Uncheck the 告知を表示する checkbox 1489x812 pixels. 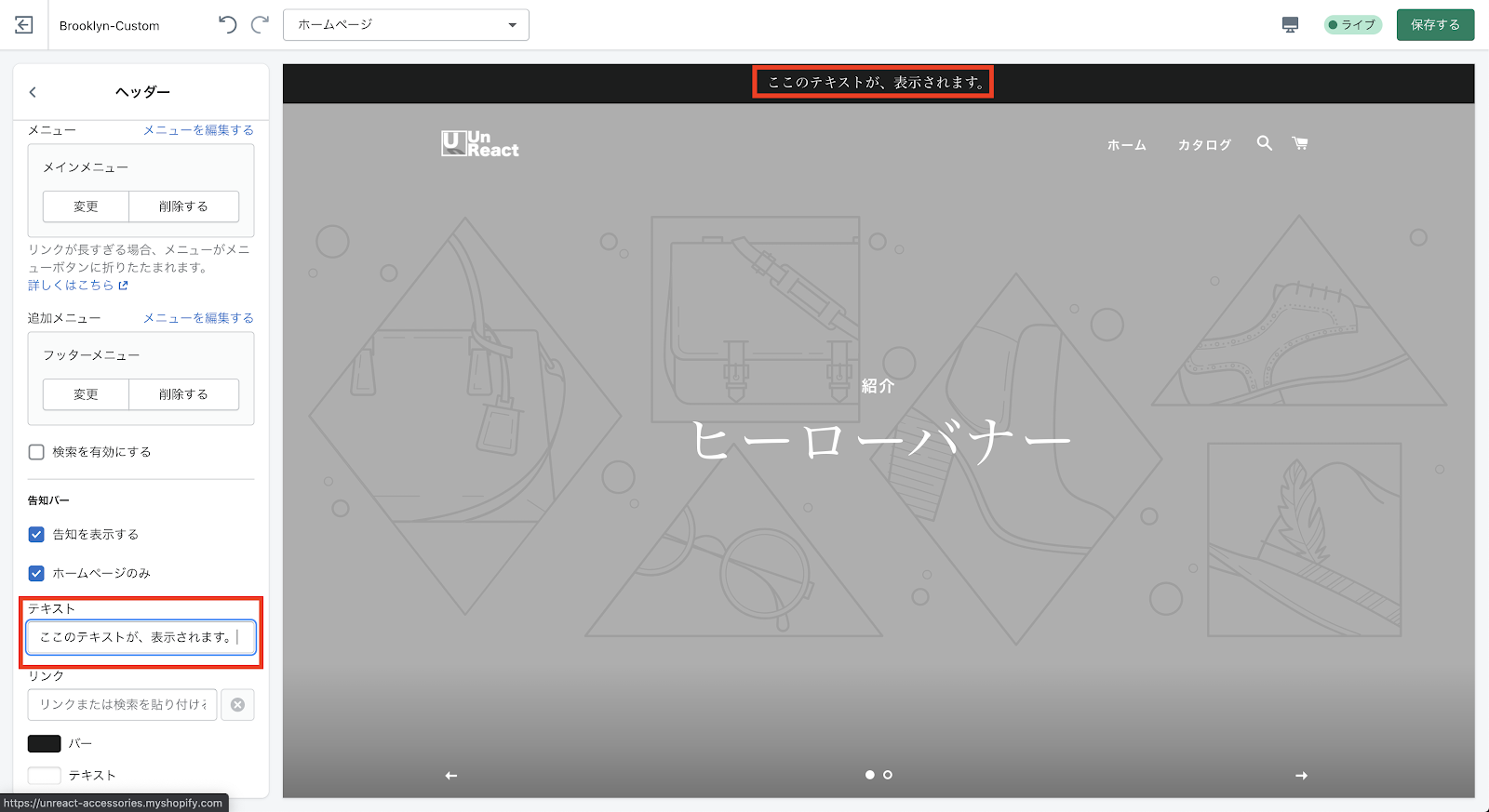[x=36, y=535]
